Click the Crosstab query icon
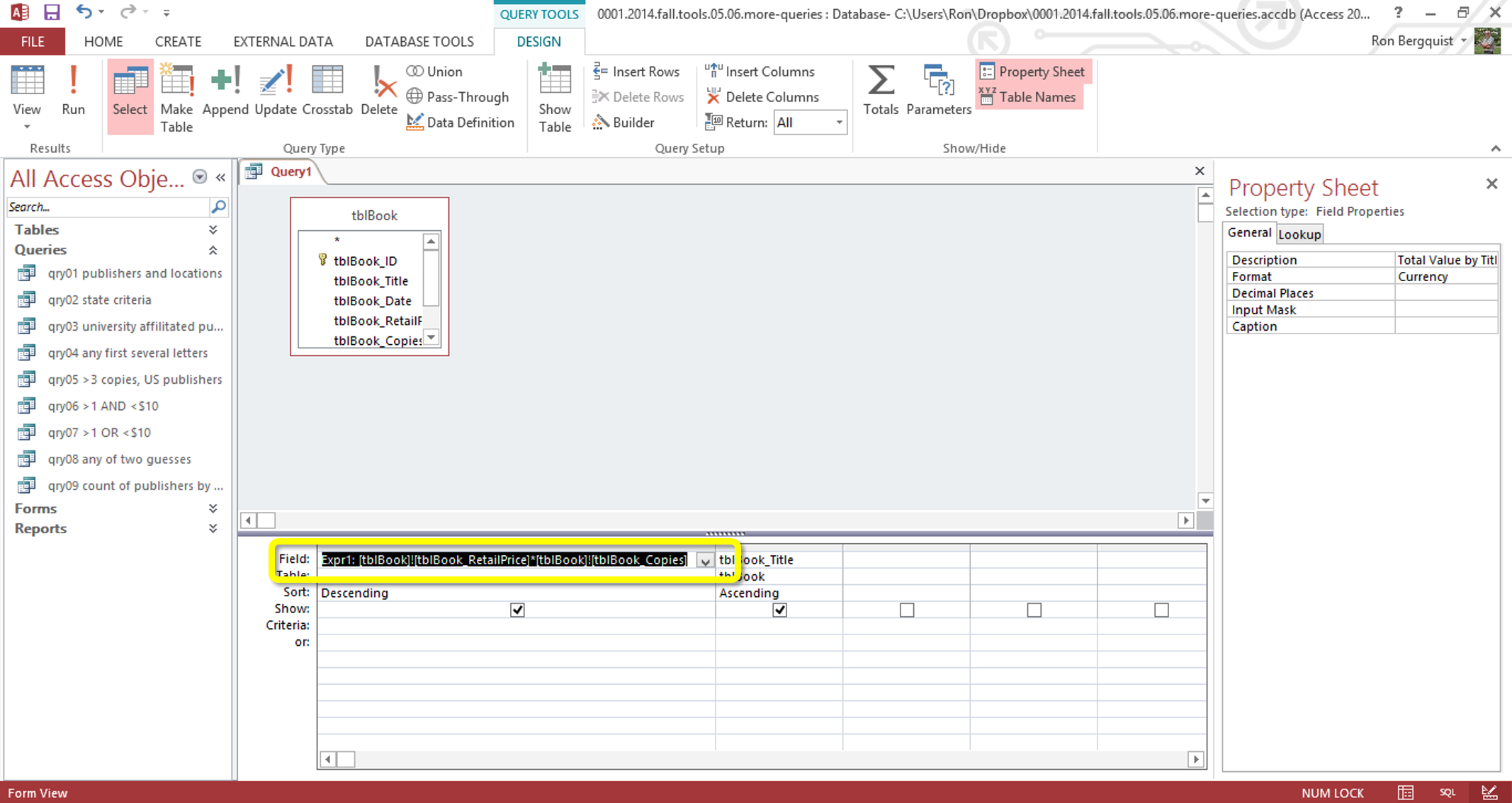Image resolution: width=1512 pixels, height=803 pixels. coord(327,91)
